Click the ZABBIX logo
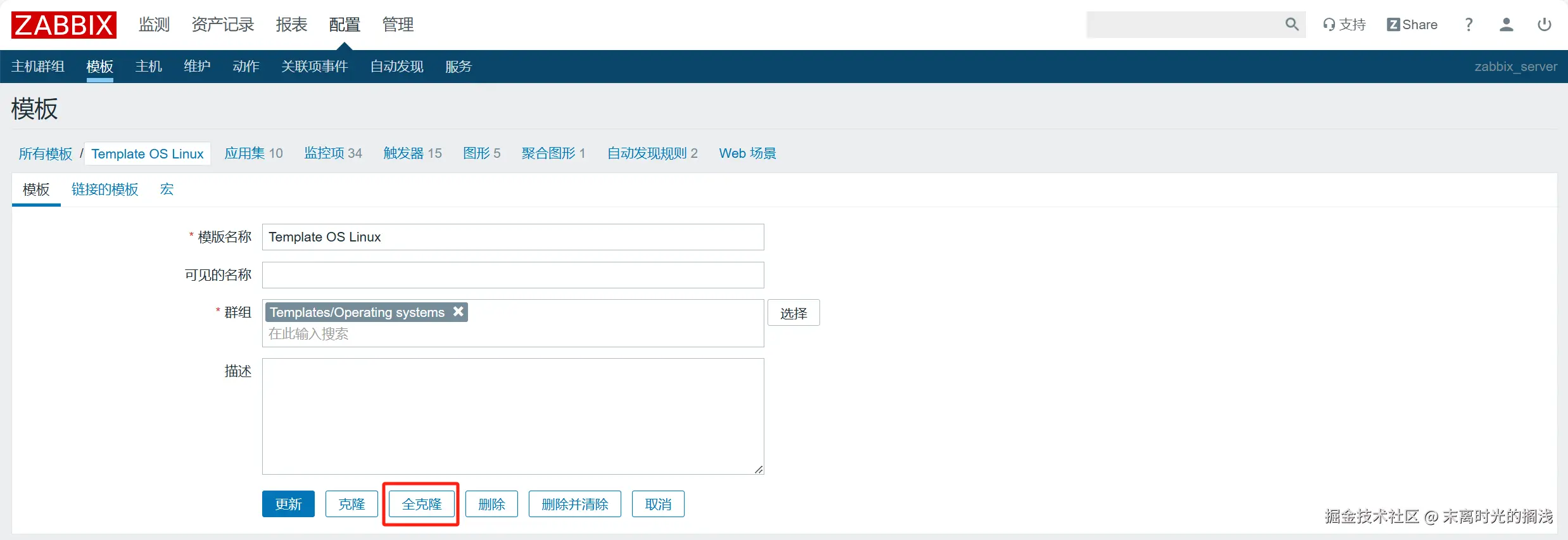 click(64, 25)
